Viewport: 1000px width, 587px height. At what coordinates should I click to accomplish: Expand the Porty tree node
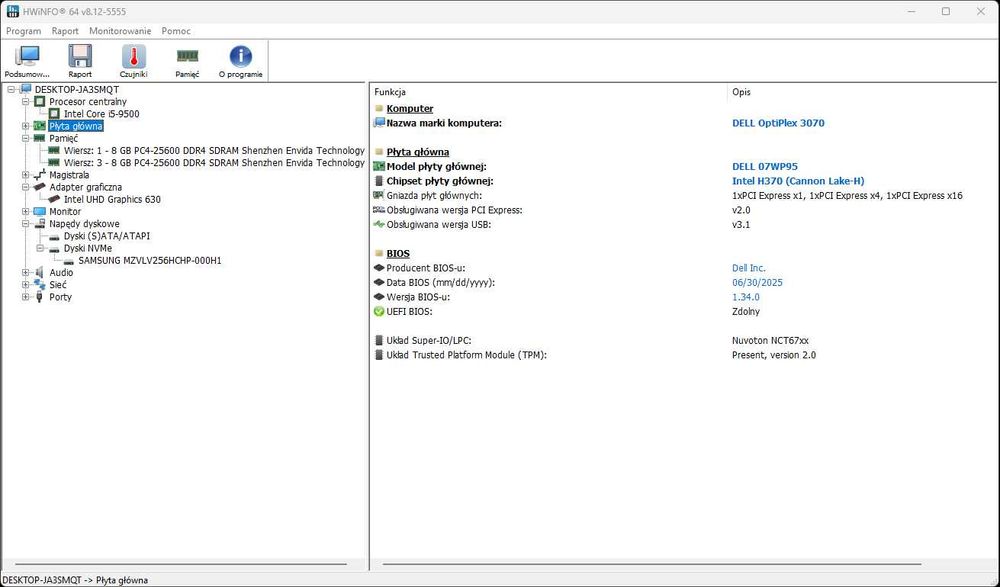coord(26,297)
